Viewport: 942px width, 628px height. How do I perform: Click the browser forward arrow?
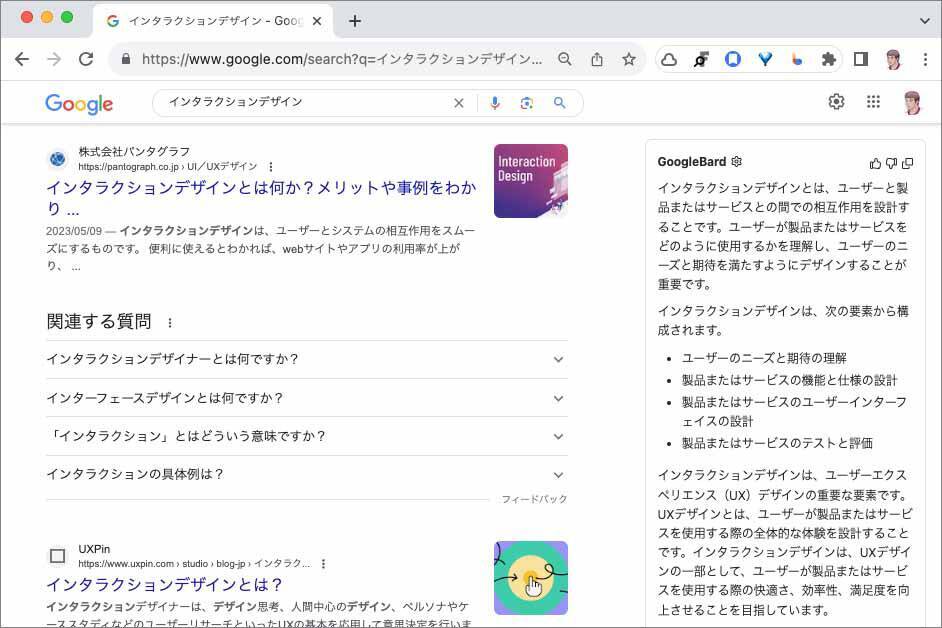tap(54, 59)
